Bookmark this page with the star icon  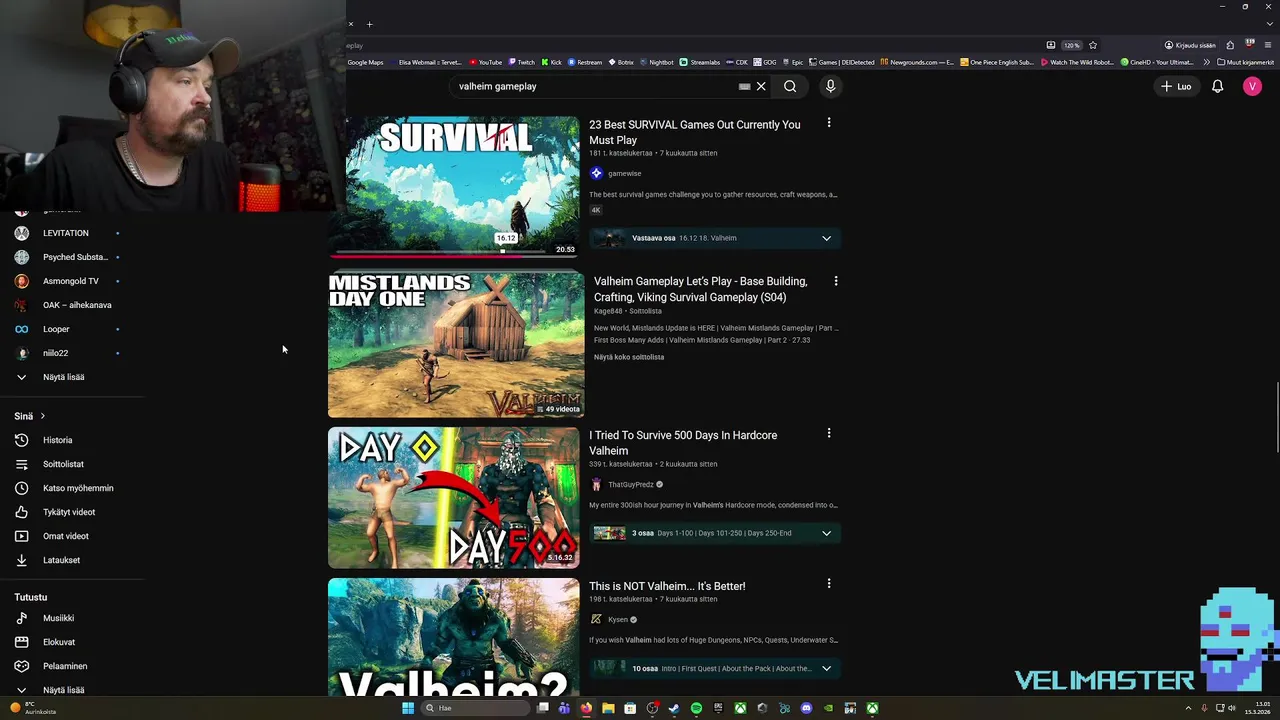(x=1093, y=45)
